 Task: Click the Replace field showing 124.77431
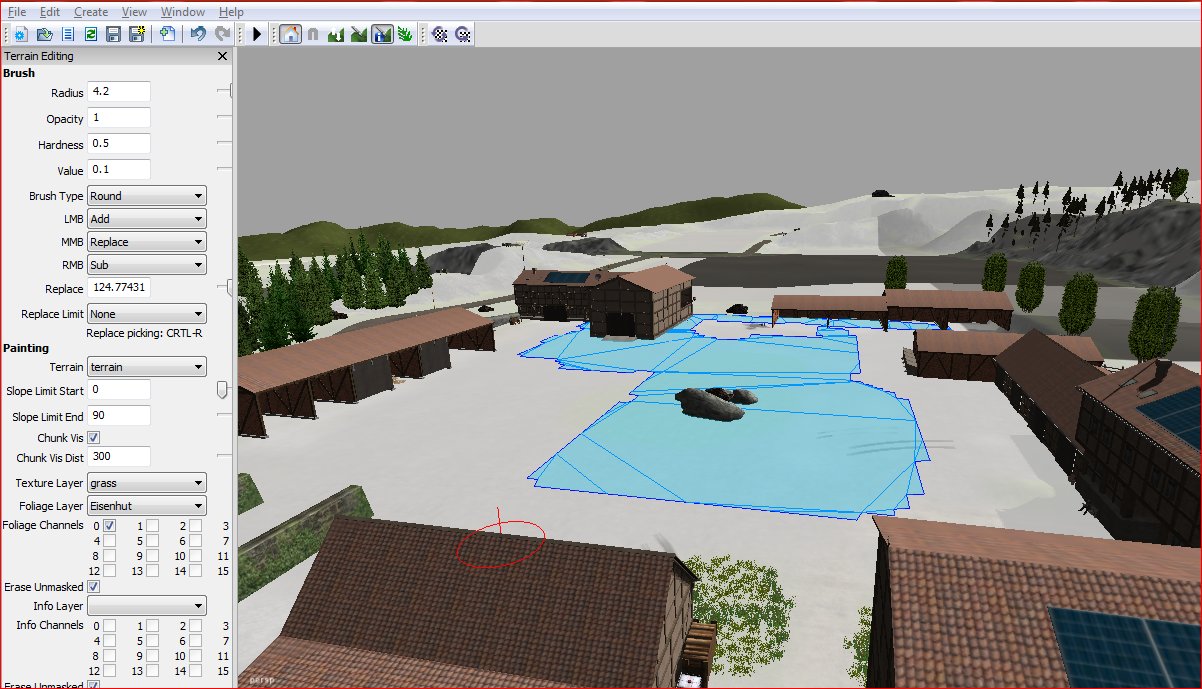pyautogui.click(x=119, y=288)
